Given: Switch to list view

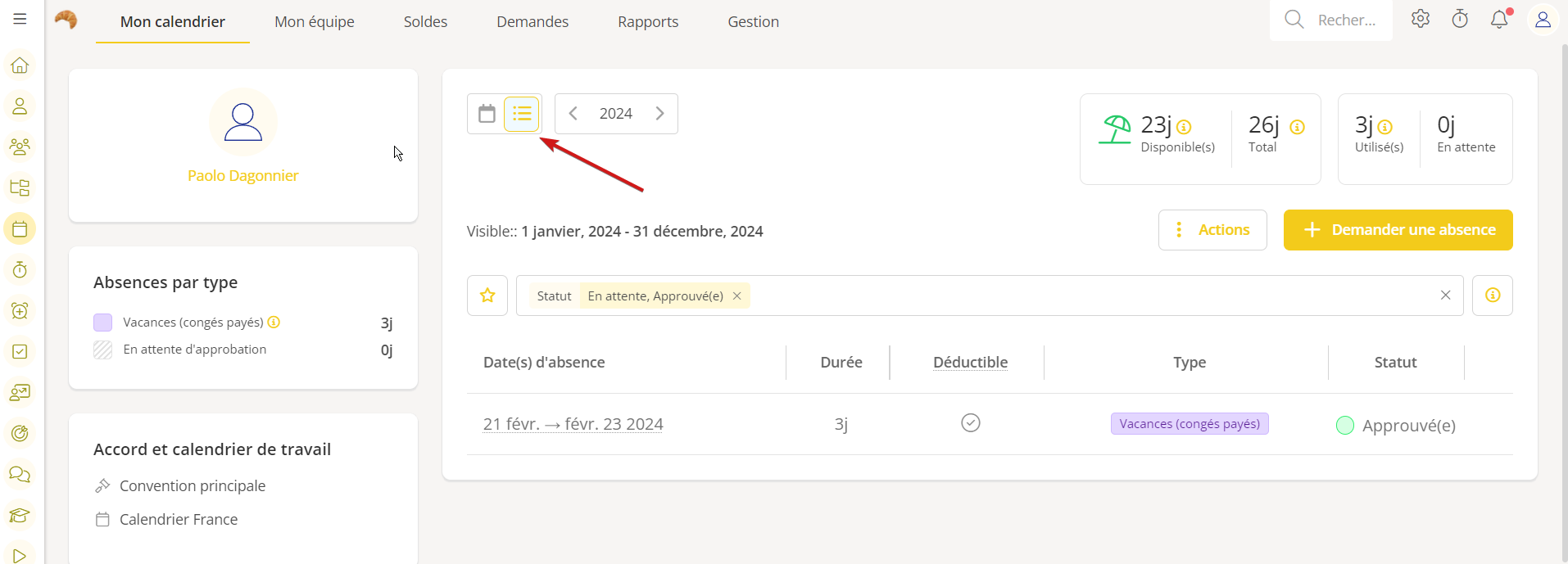Looking at the screenshot, I should [522, 114].
